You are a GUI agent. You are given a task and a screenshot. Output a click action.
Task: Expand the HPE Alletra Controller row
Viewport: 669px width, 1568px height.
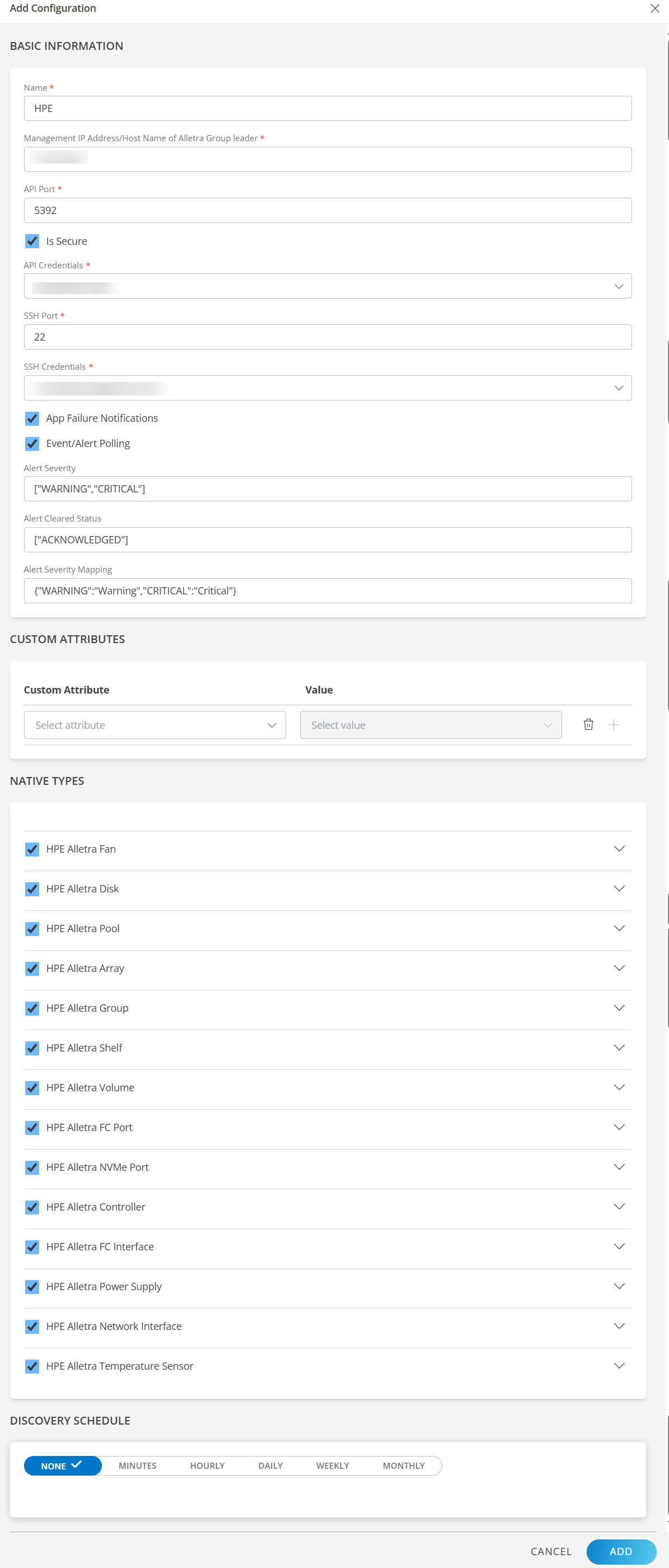click(x=619, y=1207)
